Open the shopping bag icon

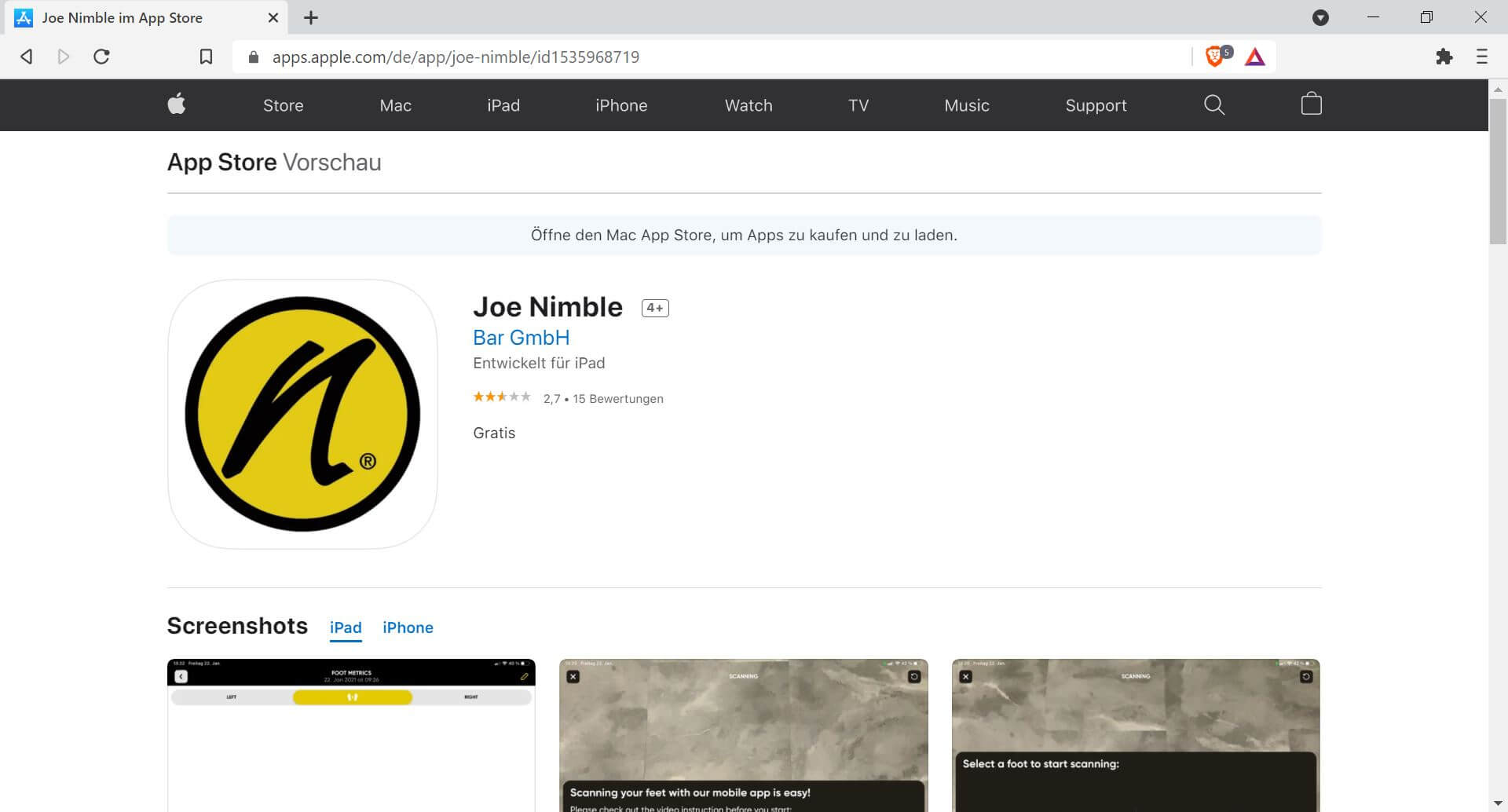1311,104
